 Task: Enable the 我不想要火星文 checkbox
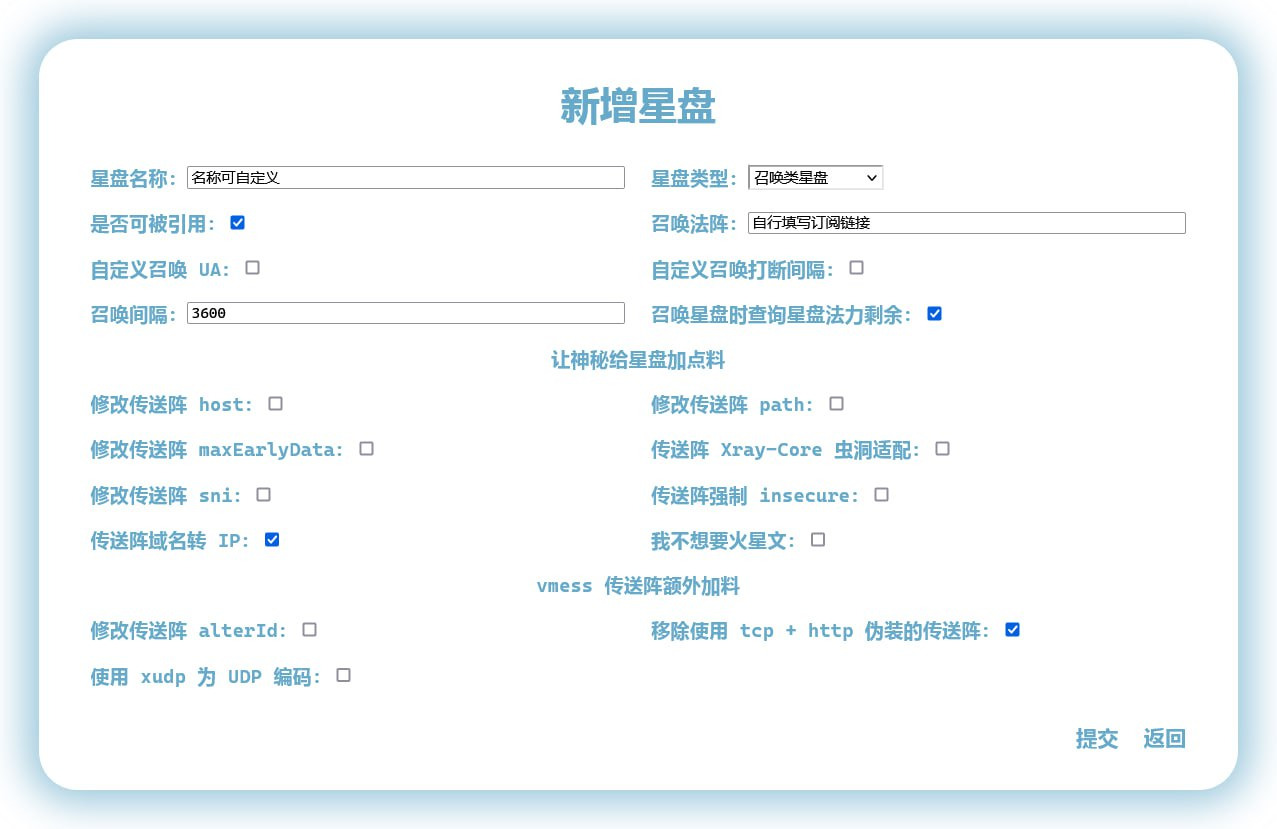point(818,540)
